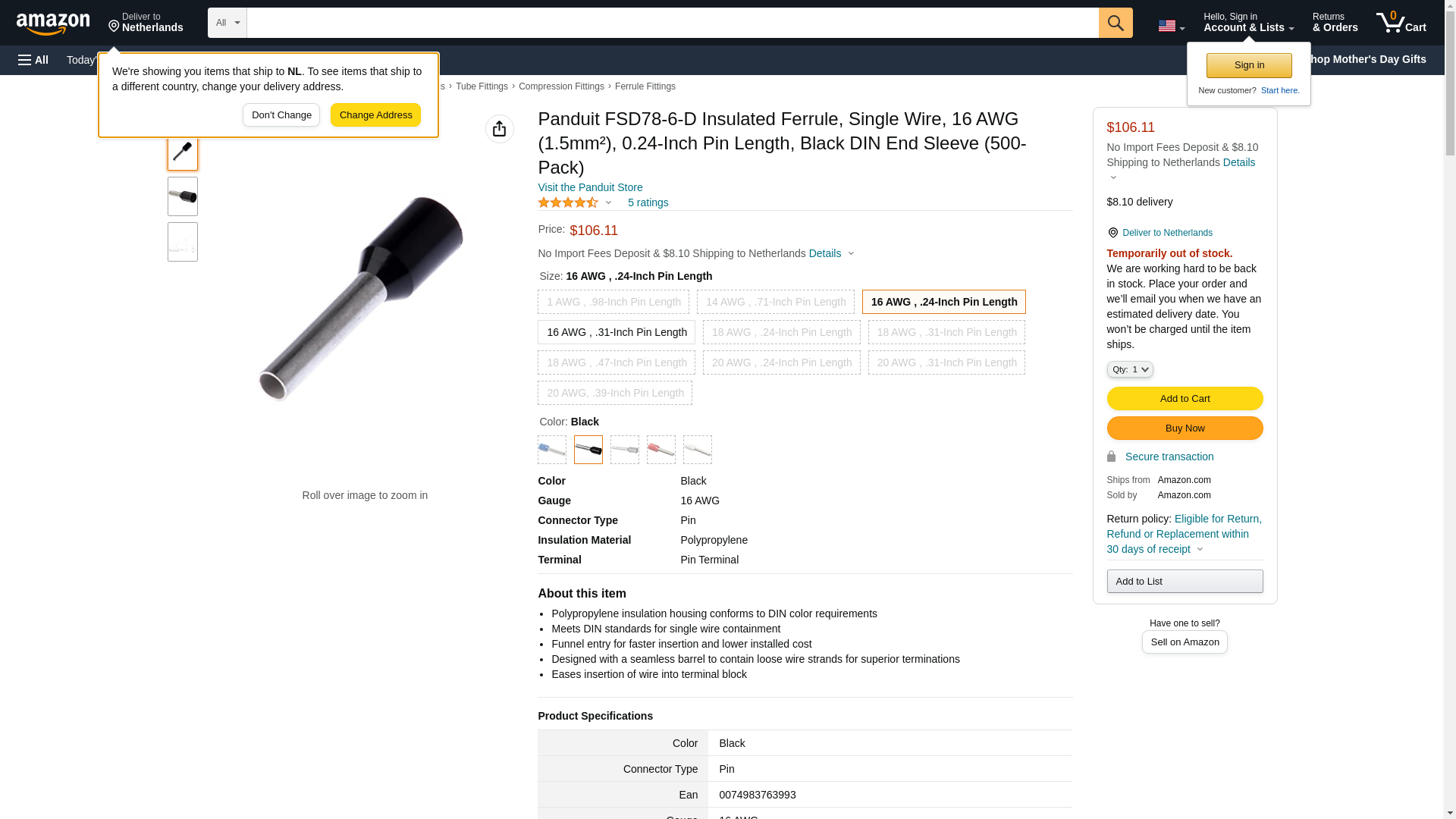This screenshot has width=1456, height=819.
Task: Select 16 AWG .31-Inch Pin Length size
Action: point(616,332)
